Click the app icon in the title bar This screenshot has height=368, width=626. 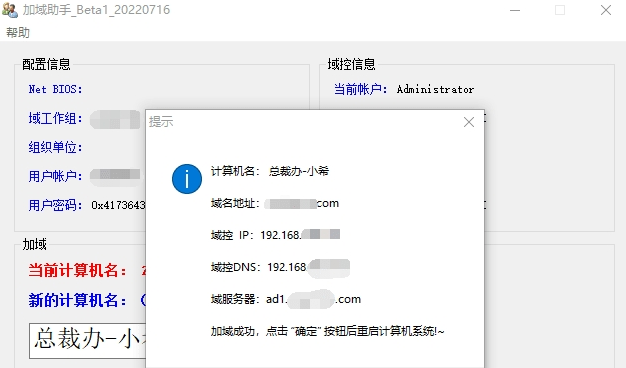[10, 10]
